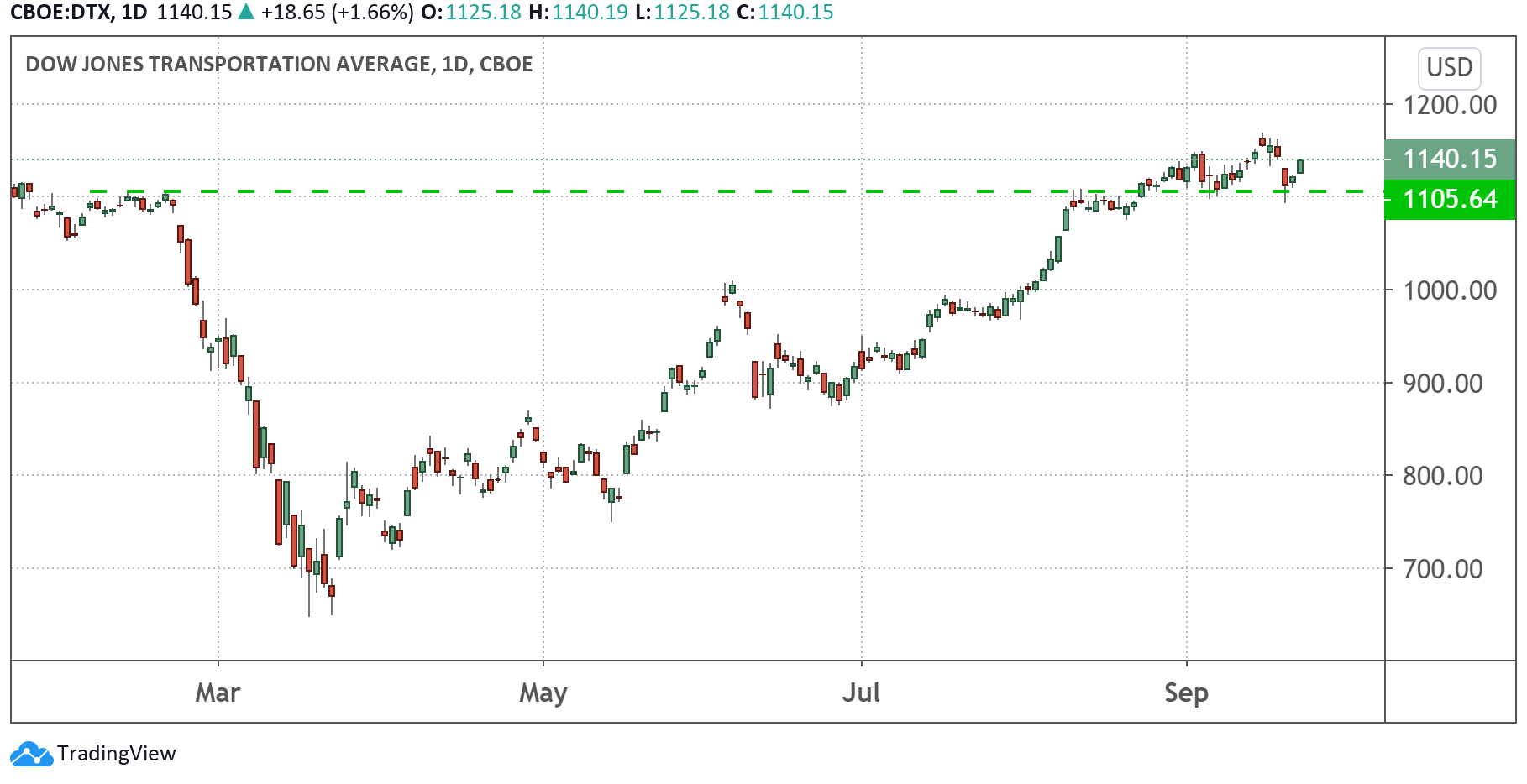Image resolution: width=1527 pixels, height=784 pixels.
Task: Click the TradingView cloud logo icon
Action: click(x=32, y=754)
